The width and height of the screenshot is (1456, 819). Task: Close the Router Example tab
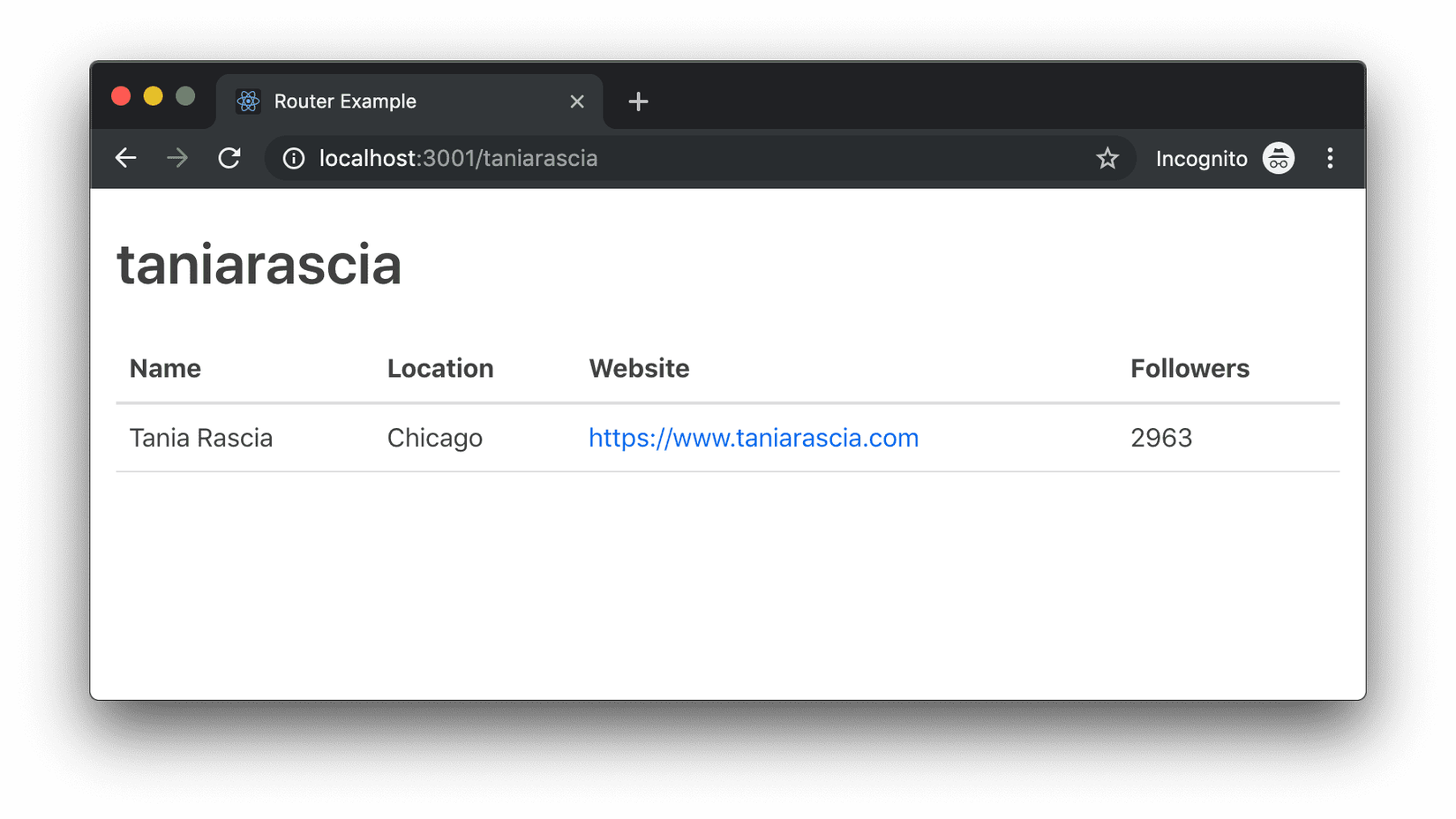(x=577, y=102)
